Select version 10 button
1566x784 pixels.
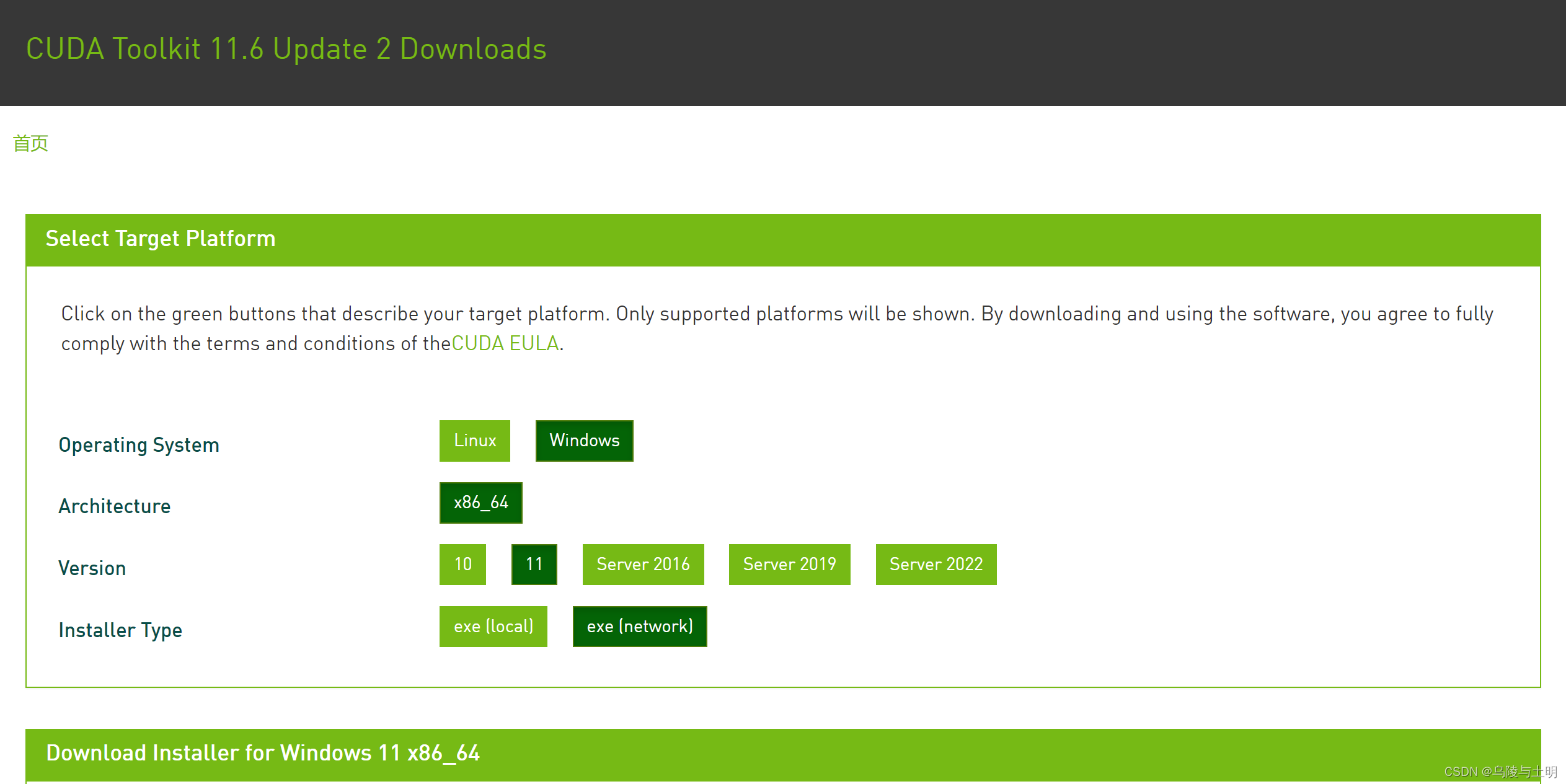pos(464,563)
